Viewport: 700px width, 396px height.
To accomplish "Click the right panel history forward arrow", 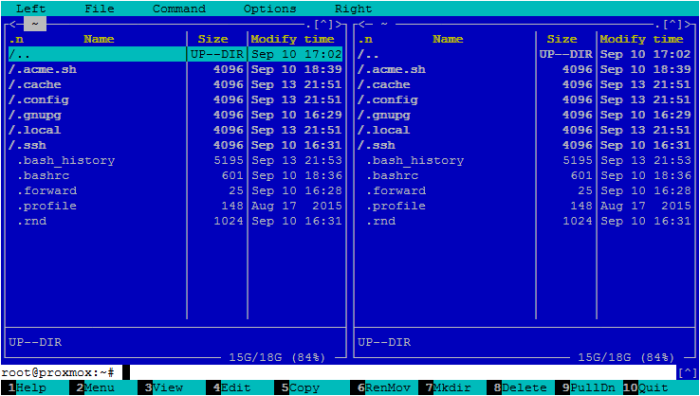I will 688,24.
